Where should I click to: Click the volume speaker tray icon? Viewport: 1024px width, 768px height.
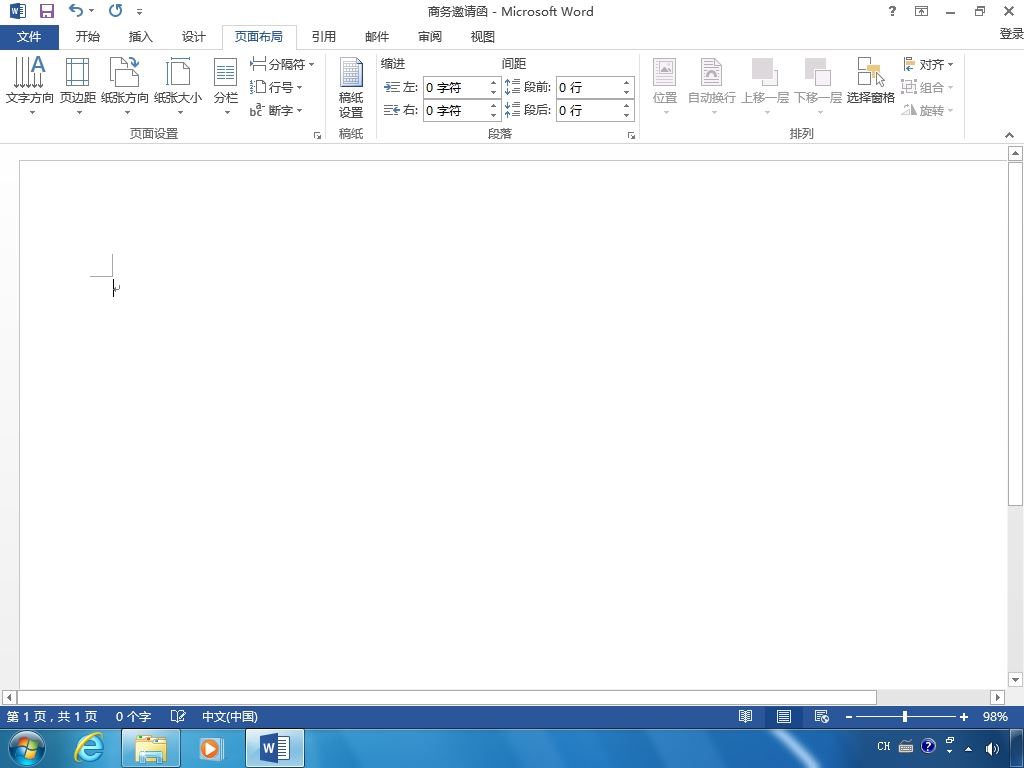pos(991,748)
